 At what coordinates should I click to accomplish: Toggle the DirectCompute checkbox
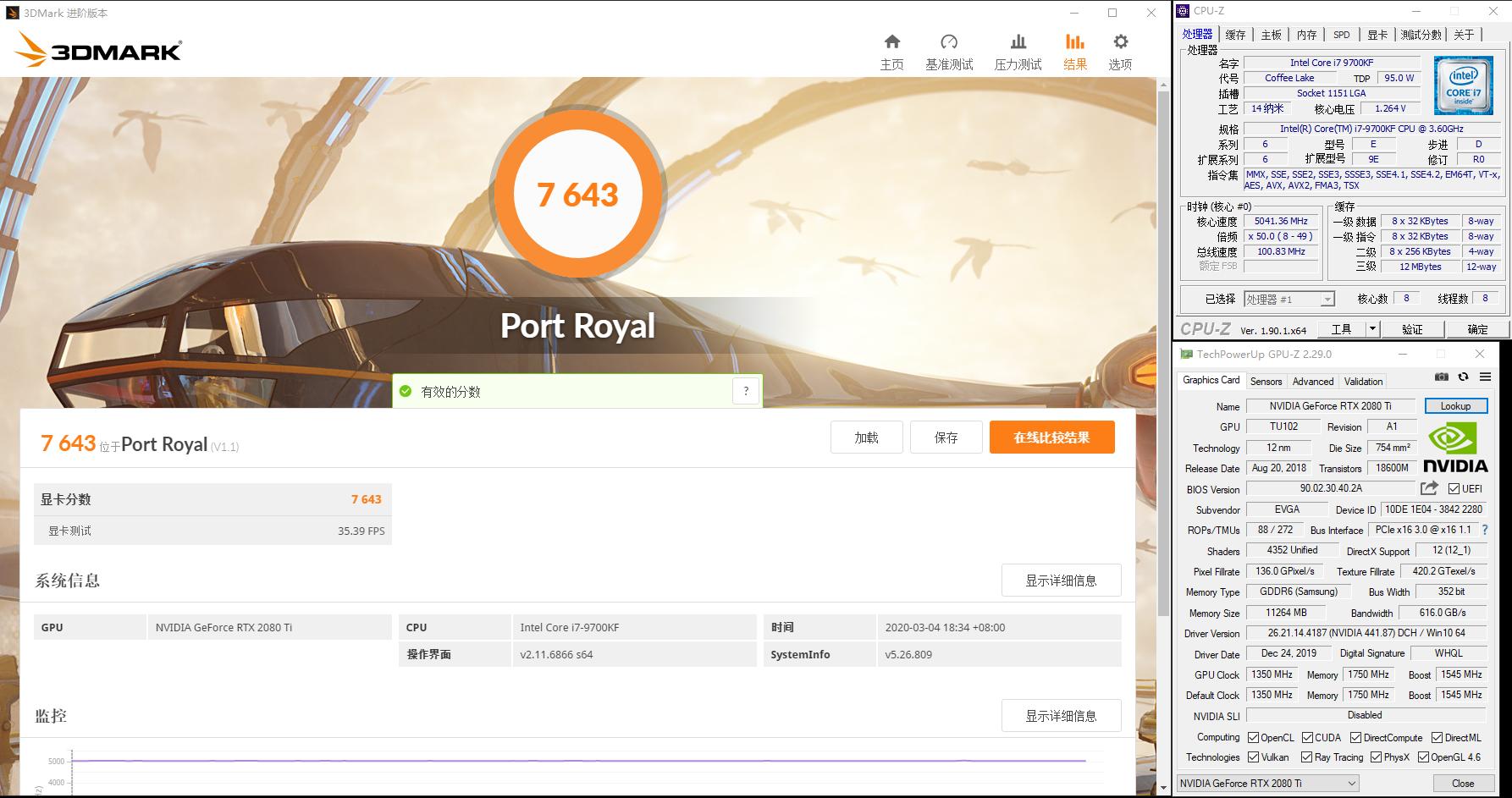(1355, 737)
